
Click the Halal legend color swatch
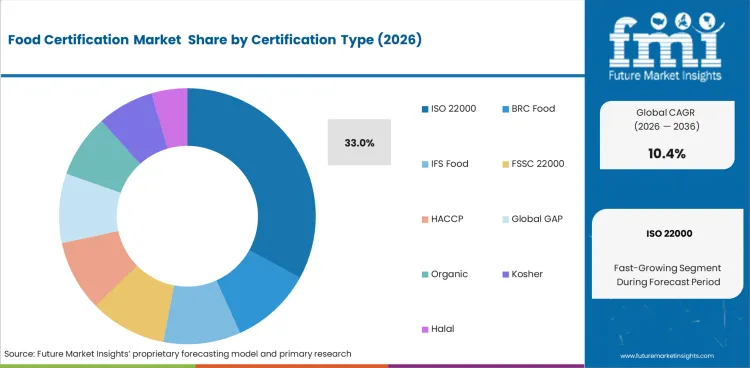click(x=425, y=330)
